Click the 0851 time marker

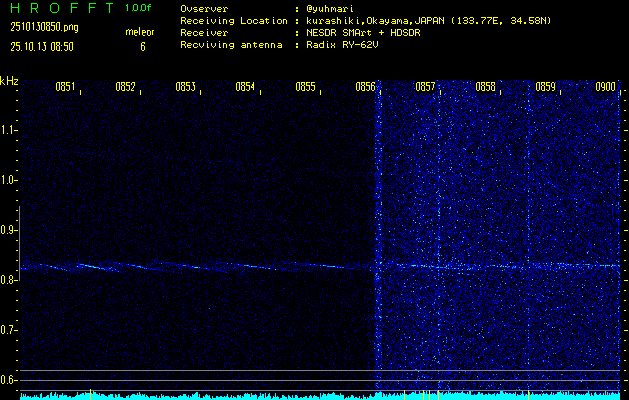65,87
